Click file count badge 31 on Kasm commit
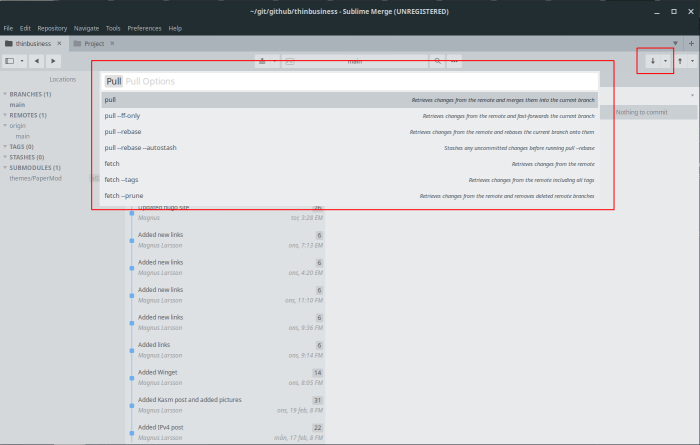 click(317, 400)
